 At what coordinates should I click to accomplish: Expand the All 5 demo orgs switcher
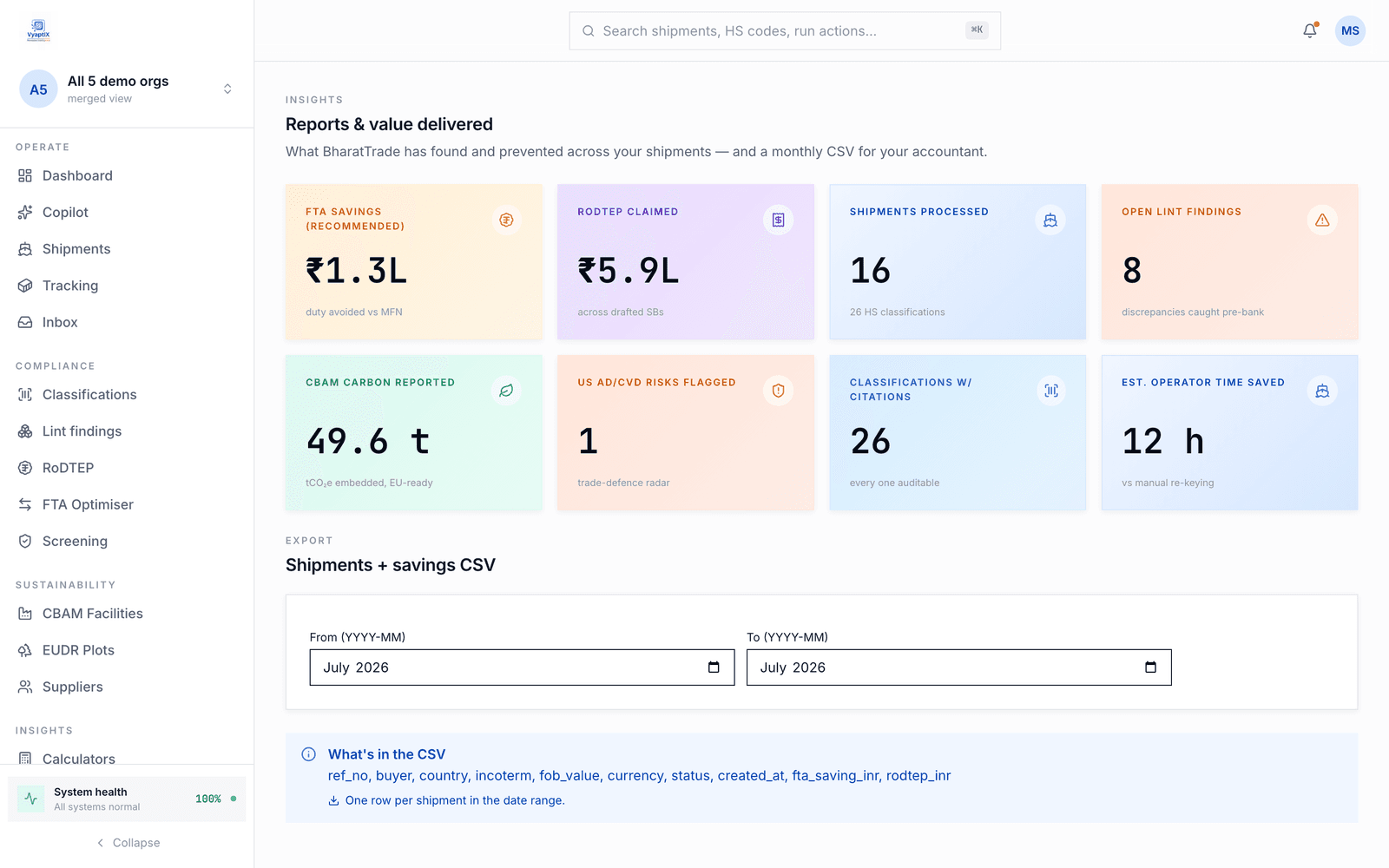tap(227, 89)
